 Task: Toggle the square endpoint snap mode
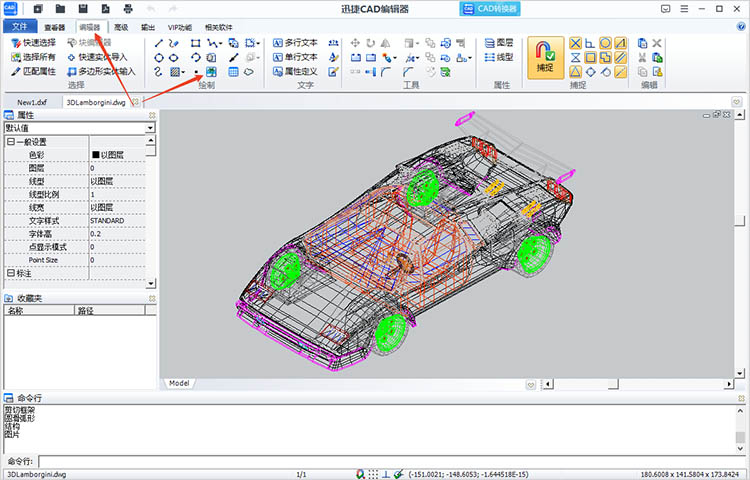pyautogui.click(x=590, y=58)
